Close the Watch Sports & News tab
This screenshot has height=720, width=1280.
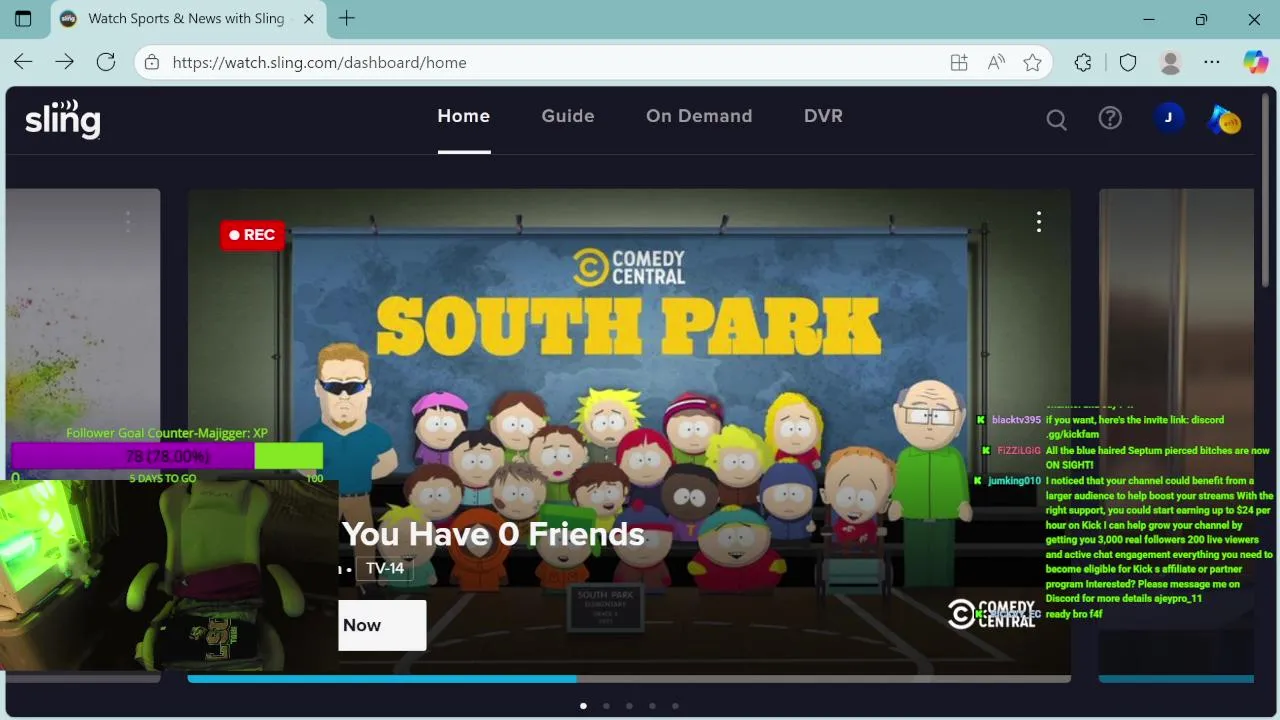(x=309, y=19)
